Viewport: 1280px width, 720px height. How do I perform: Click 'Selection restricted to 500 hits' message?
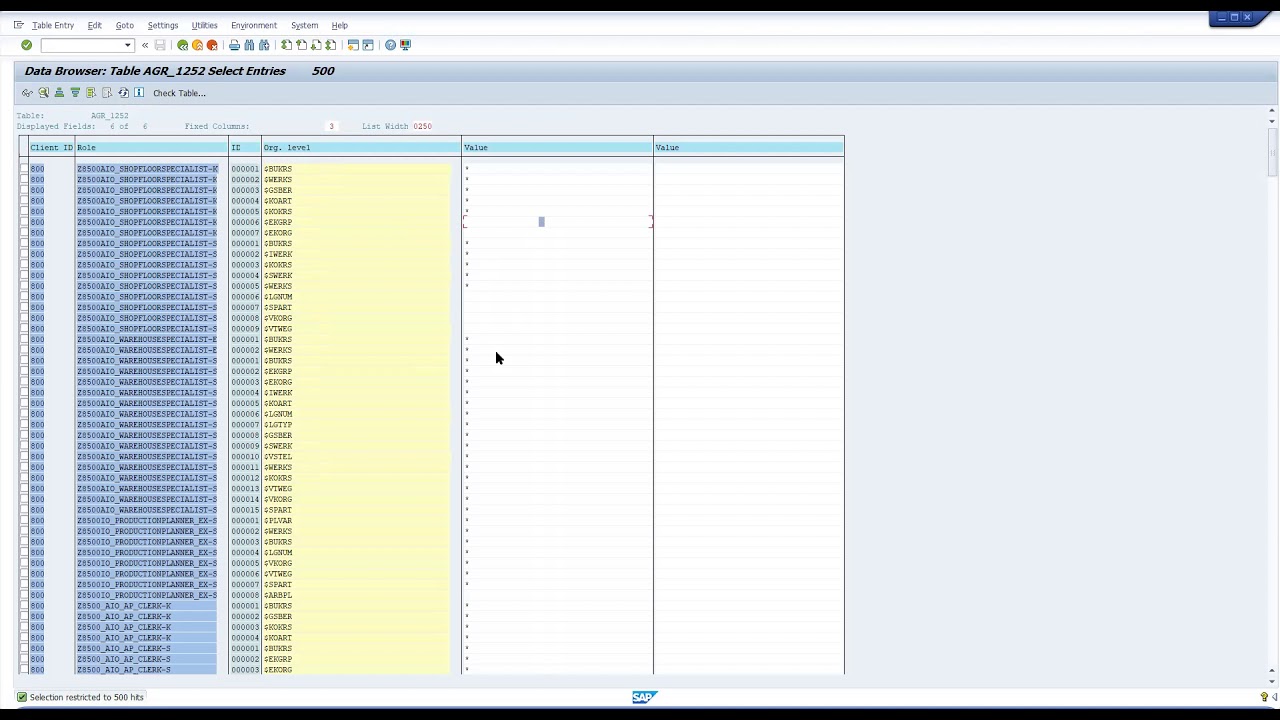[87, 697]
